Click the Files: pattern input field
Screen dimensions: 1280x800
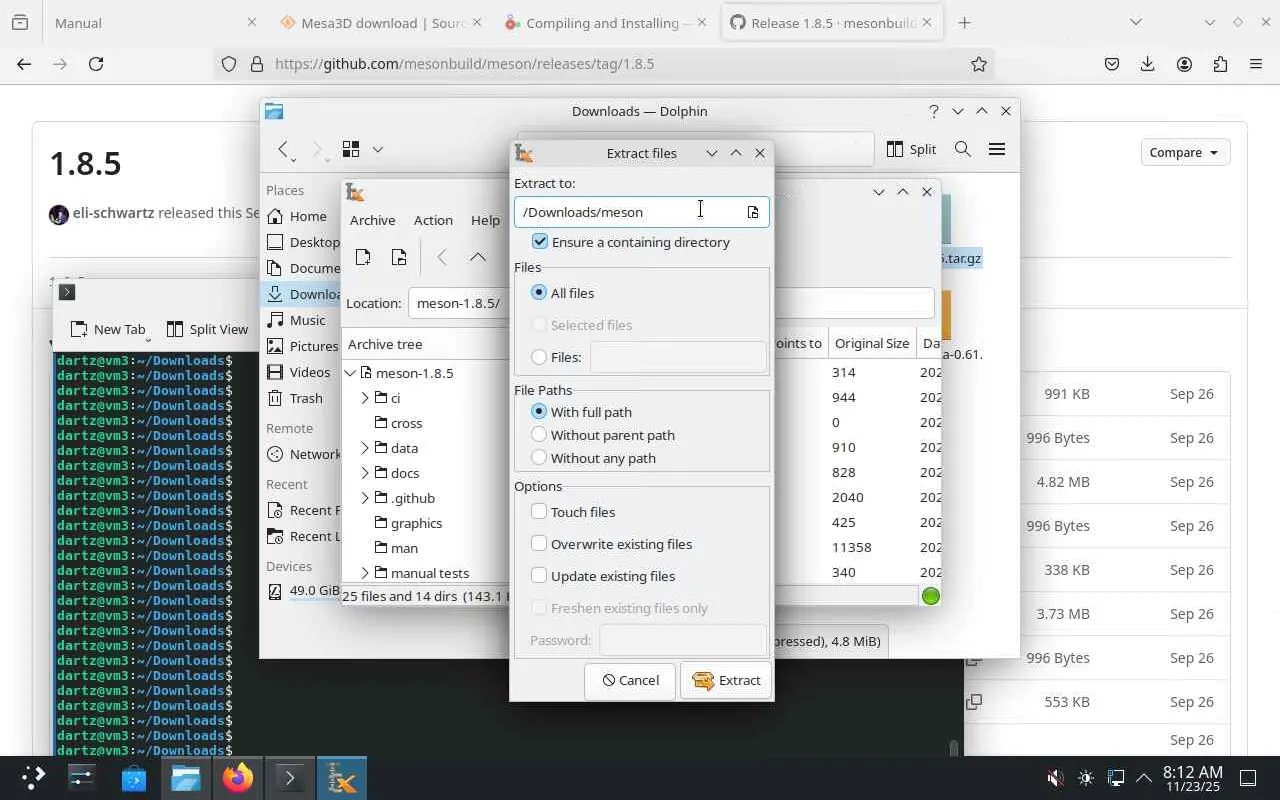pyautogui.click(x=679, y=357)
